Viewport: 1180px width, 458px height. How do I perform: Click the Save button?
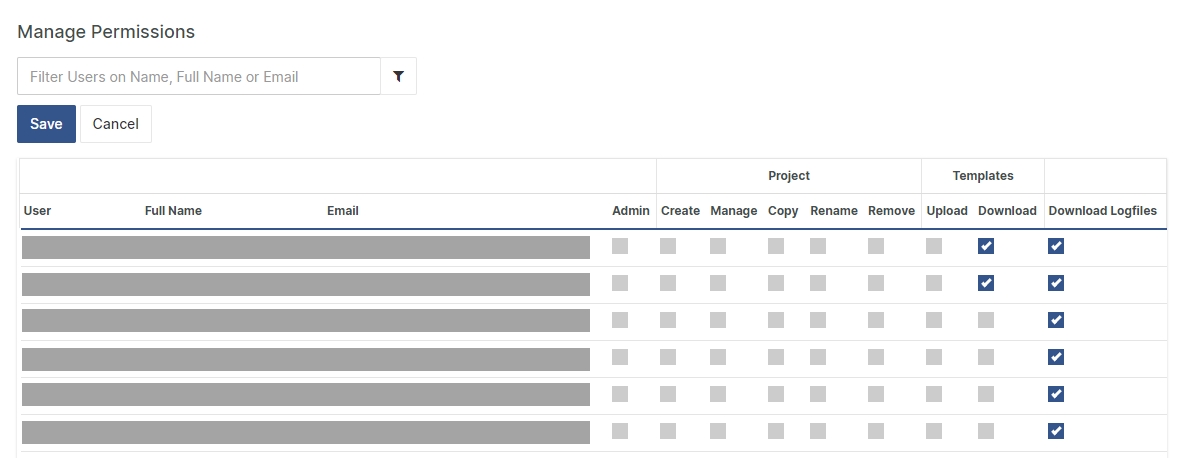tap(46, 124)
